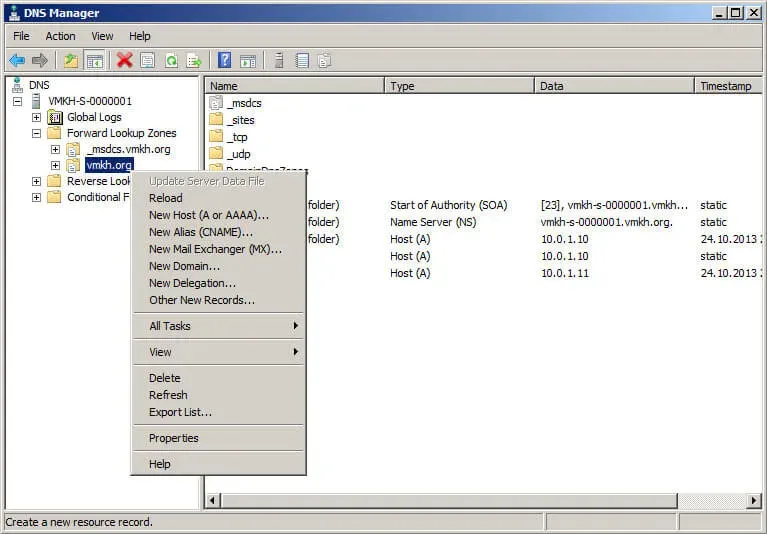
Task: Click the horizontal scrollbar right arrow
Action: coord(754,500)
